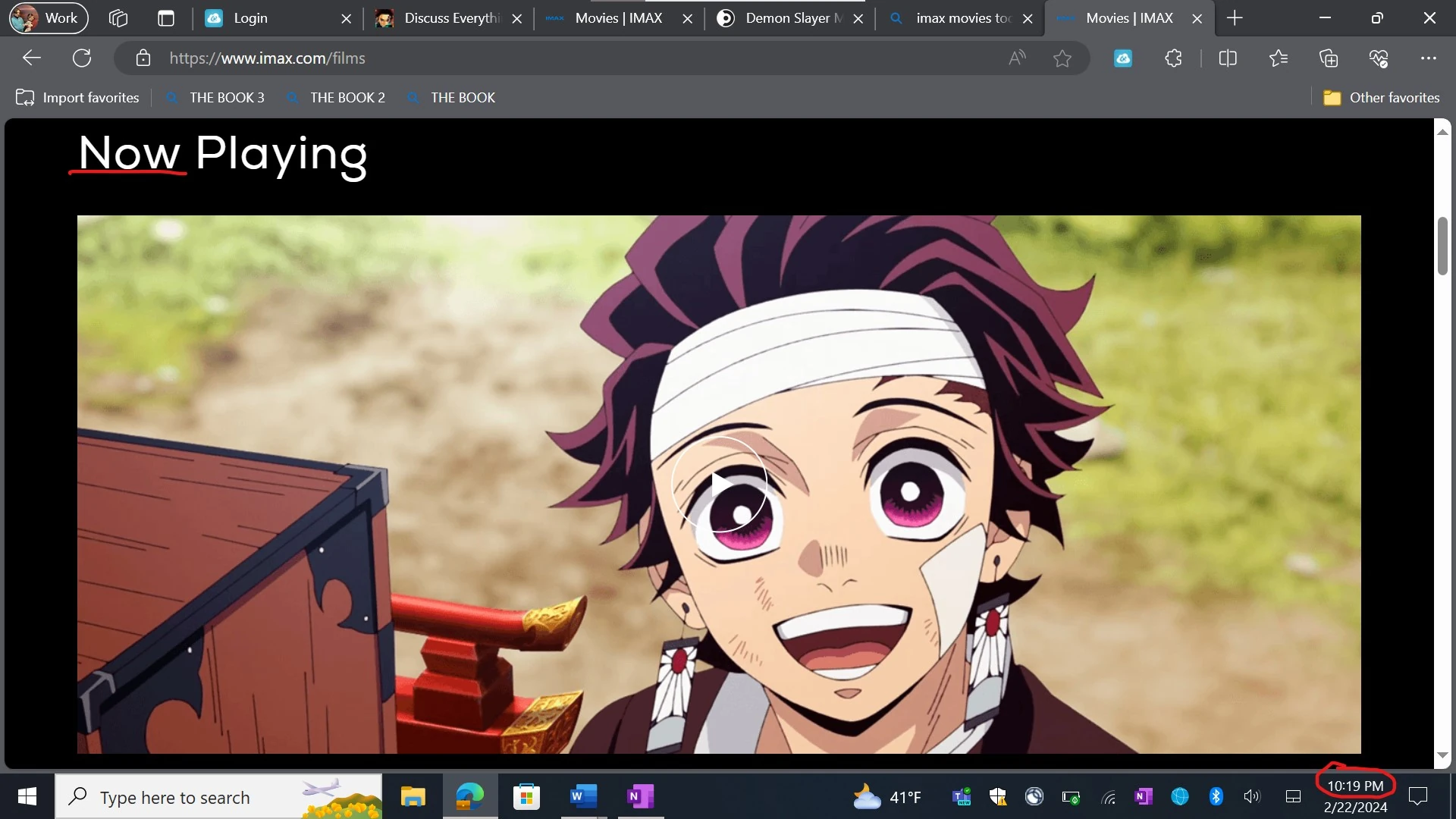Open the Work profile menu

tap(49, 18)
